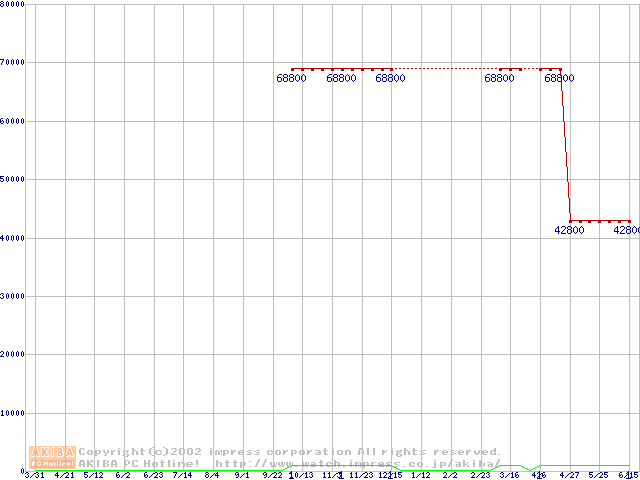Select the 4/27 date marker
The width and height of the screenshot is (640, 480).
coord(569,475)
